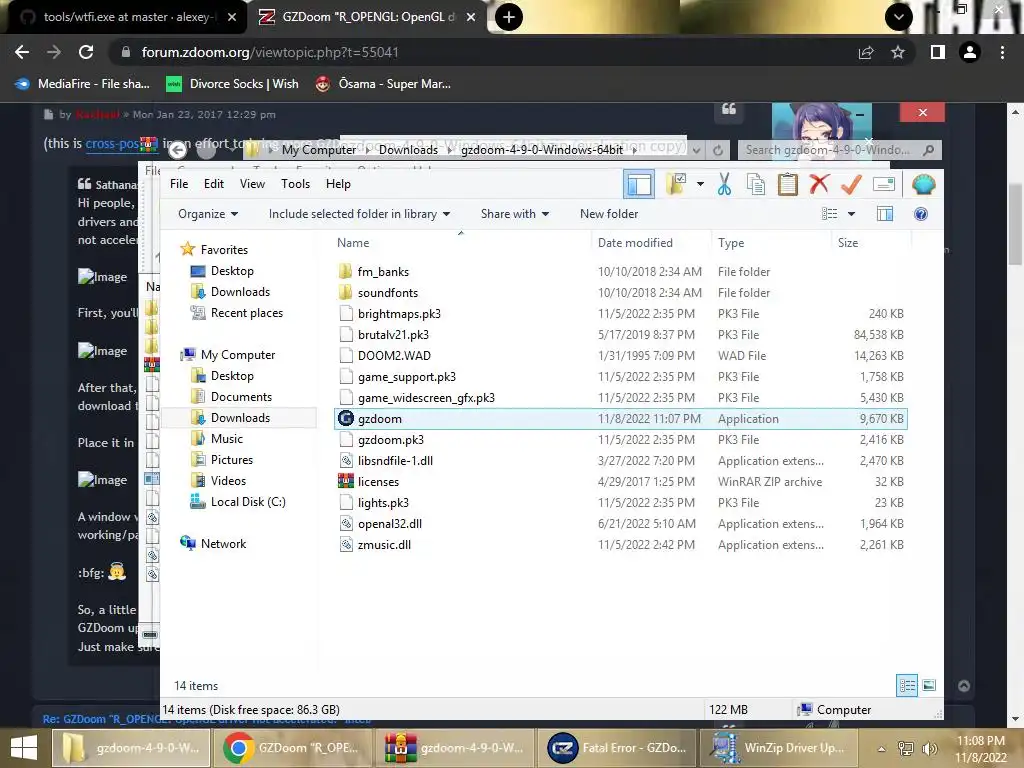Select the soundfonts folder
Image resolution: width=1024 pixels, height=768 pixels.
click(387, 293)
